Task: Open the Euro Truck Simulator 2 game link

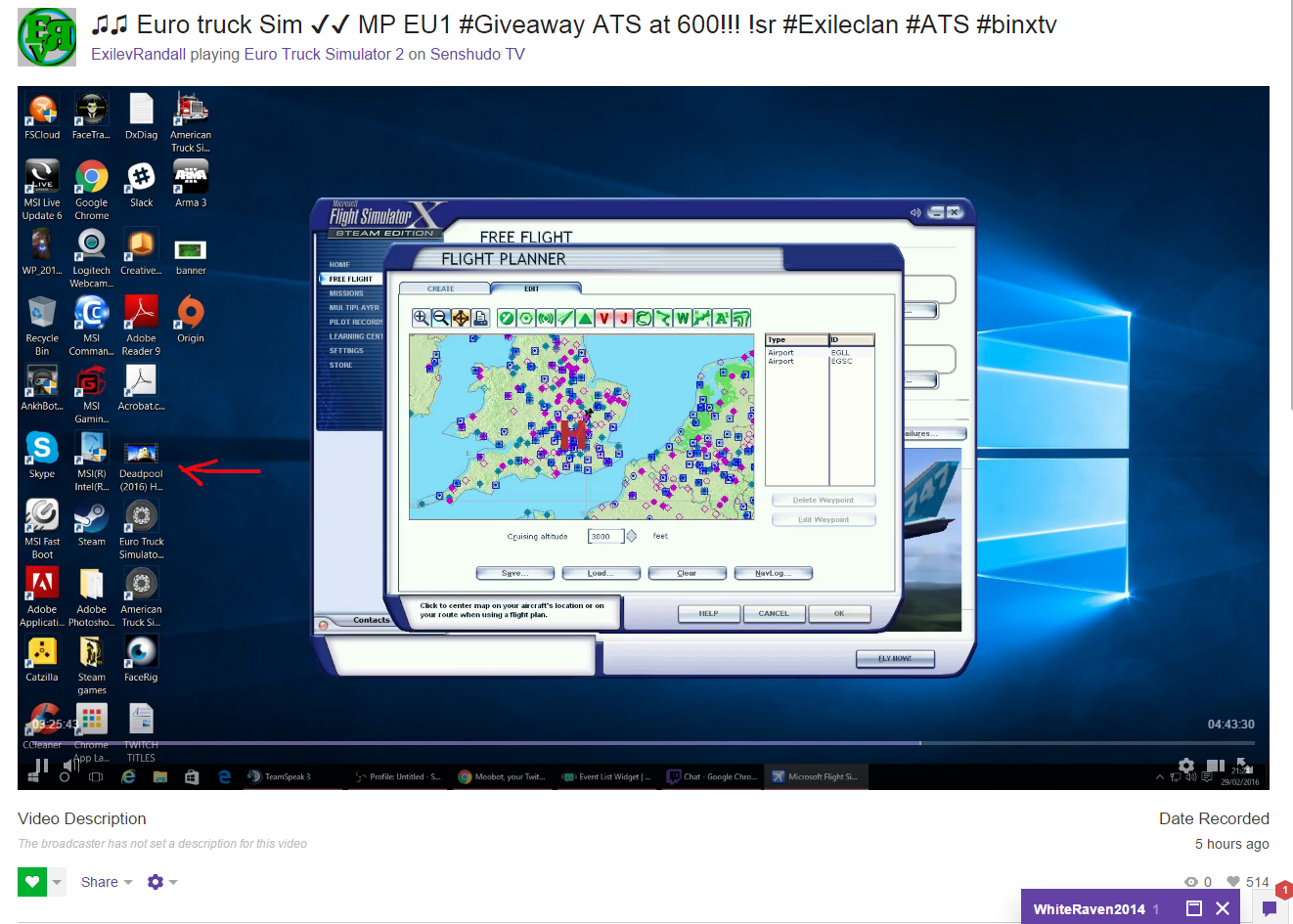Action: 324,54
